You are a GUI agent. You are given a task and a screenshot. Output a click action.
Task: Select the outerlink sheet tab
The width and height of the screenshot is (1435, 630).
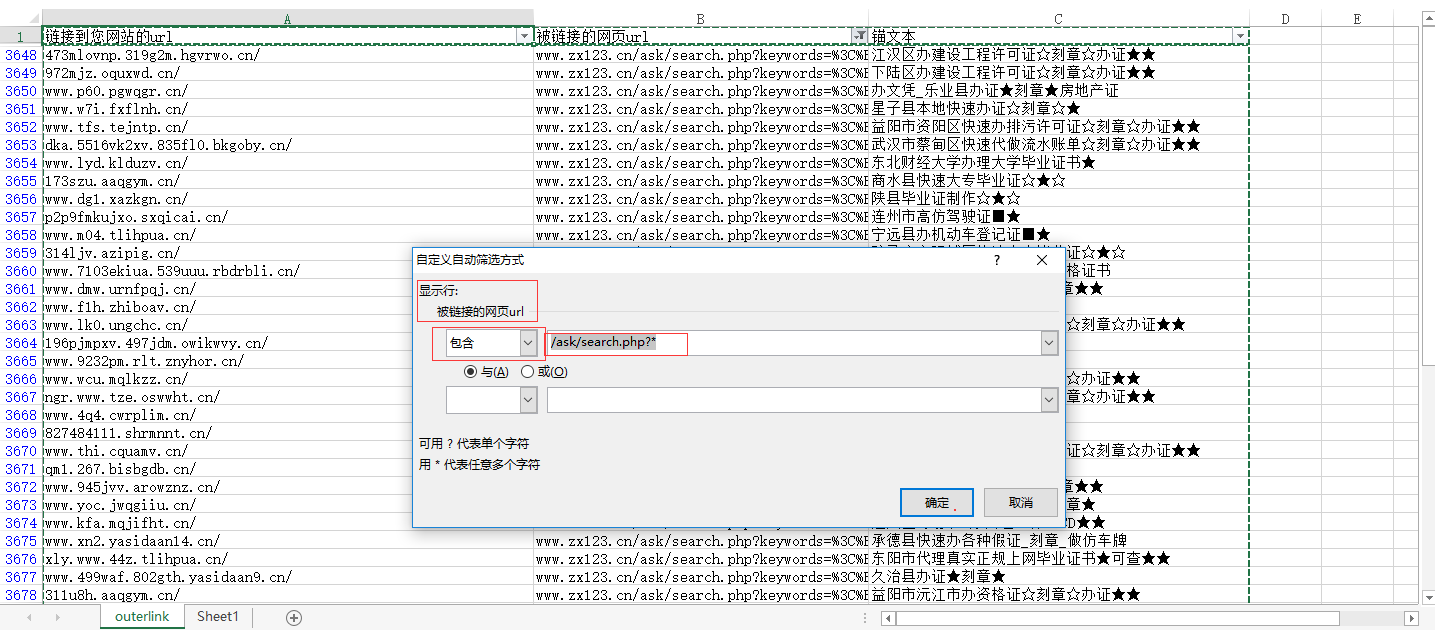pos(142,617)
